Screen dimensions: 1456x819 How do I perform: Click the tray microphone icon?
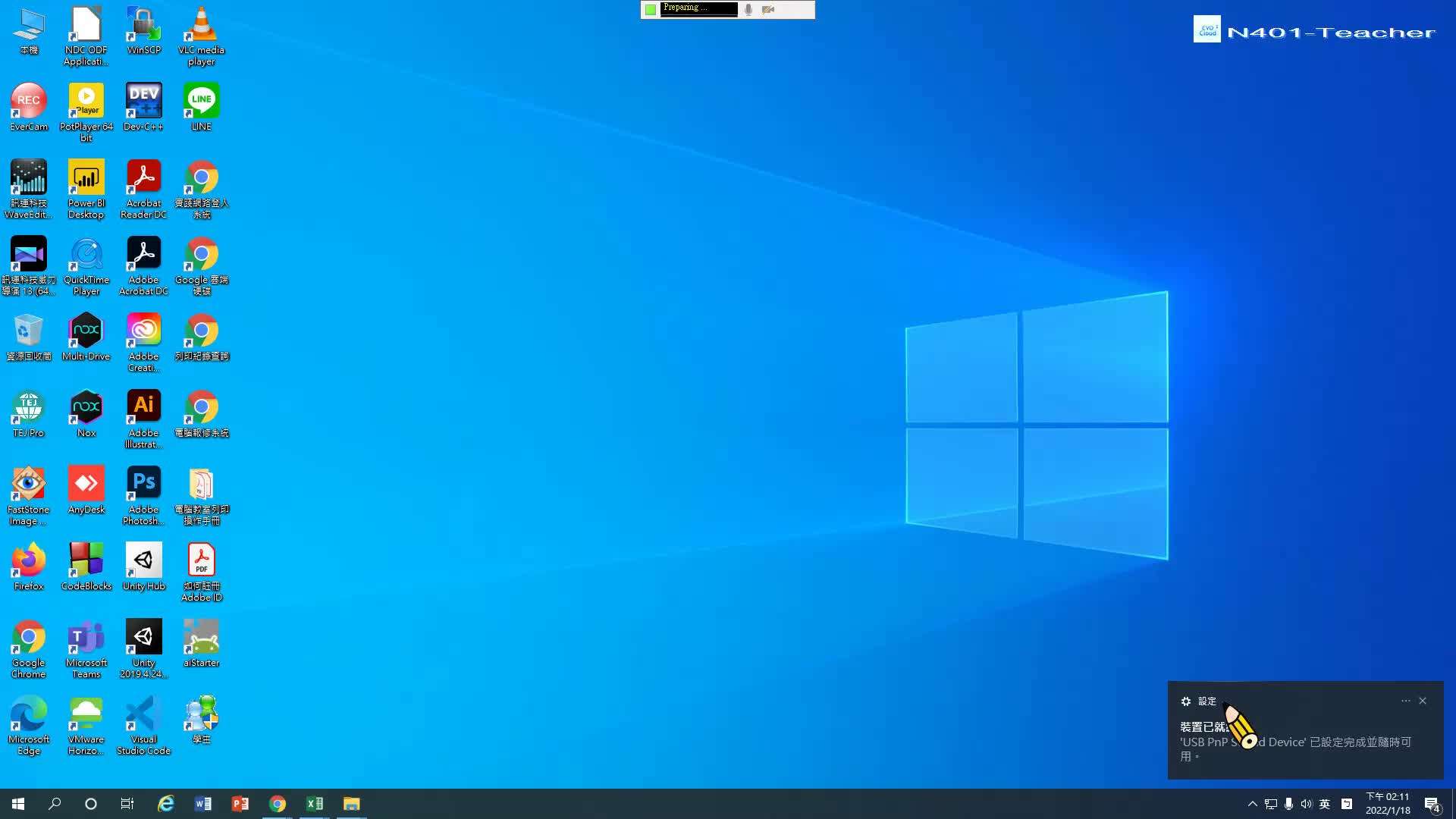tap(1288, 804)
